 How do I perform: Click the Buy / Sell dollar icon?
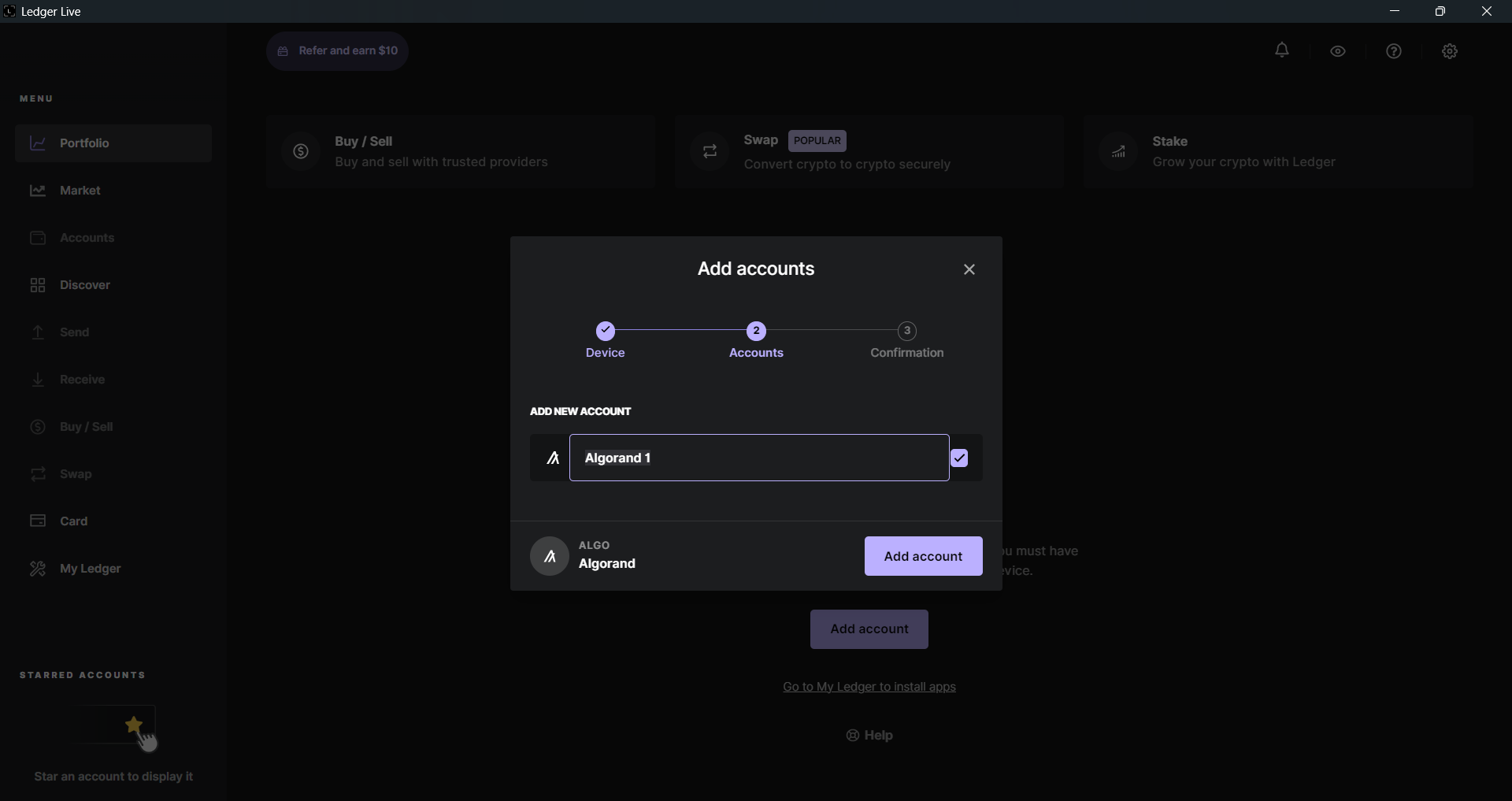point(301,151)
